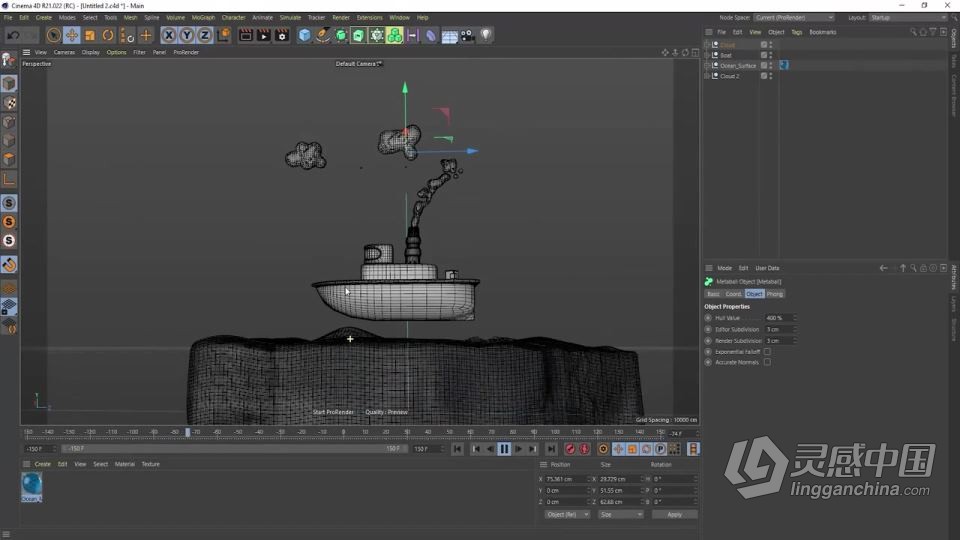Viewport: 960px width, 540px height.
Task: Switch to the Phong tab in attributes
Action: (x=774, y=294)
